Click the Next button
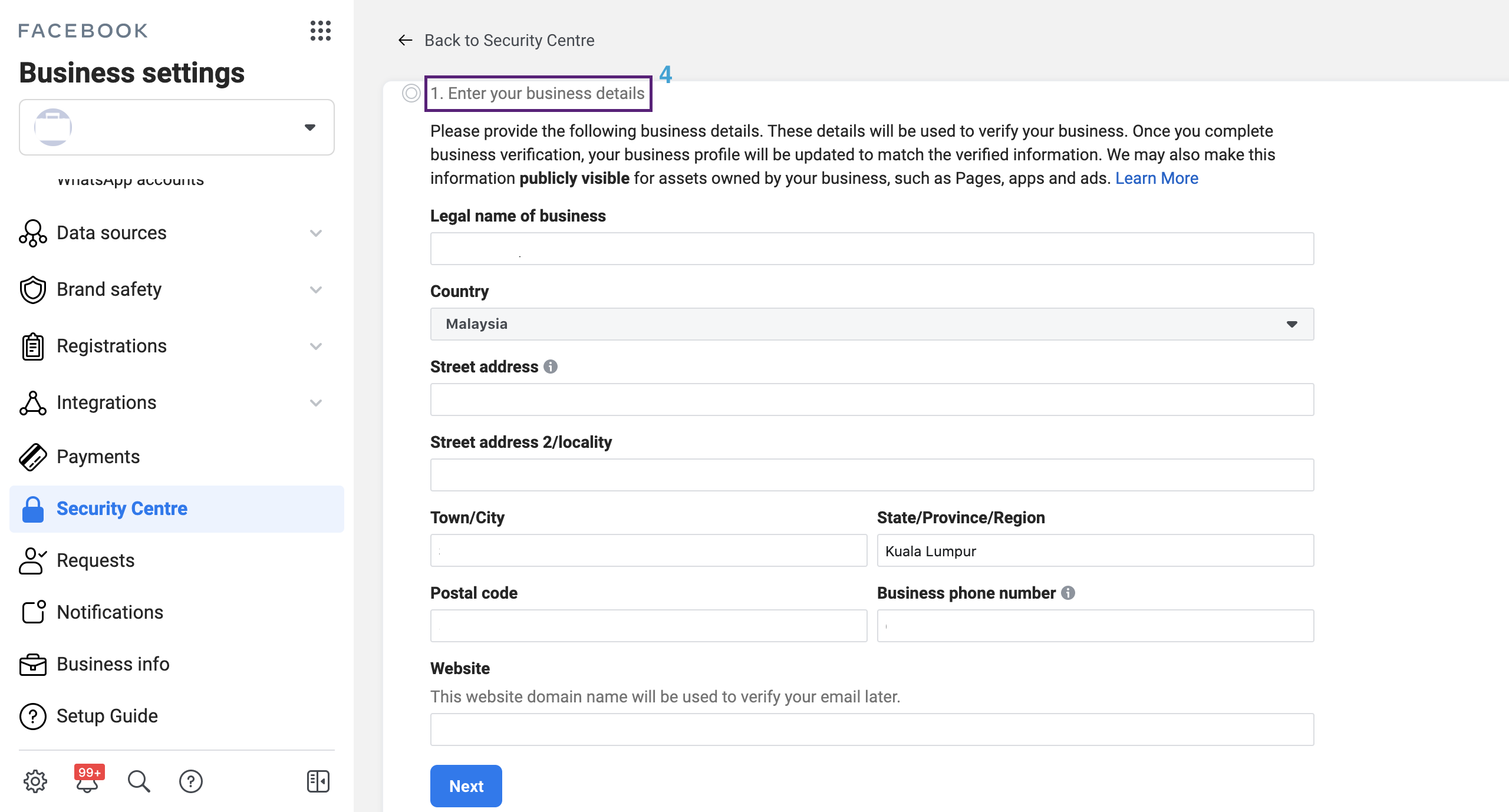The image size is (1509, 812). 466,786
